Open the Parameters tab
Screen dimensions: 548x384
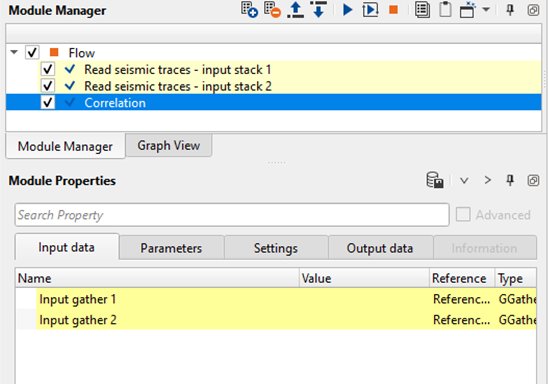[171, 248]
